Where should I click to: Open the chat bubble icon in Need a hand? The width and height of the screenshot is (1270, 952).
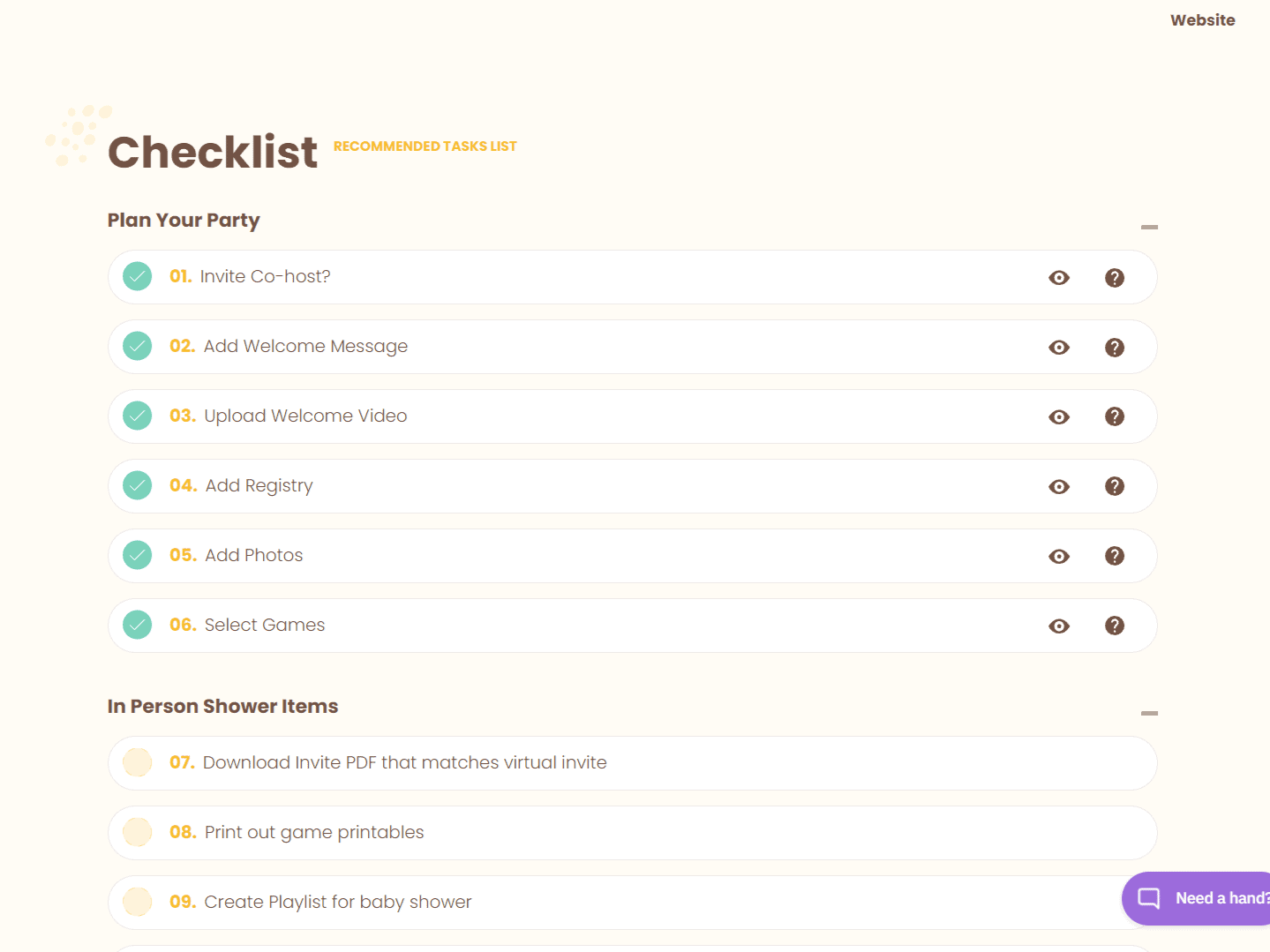point(1147,898)
